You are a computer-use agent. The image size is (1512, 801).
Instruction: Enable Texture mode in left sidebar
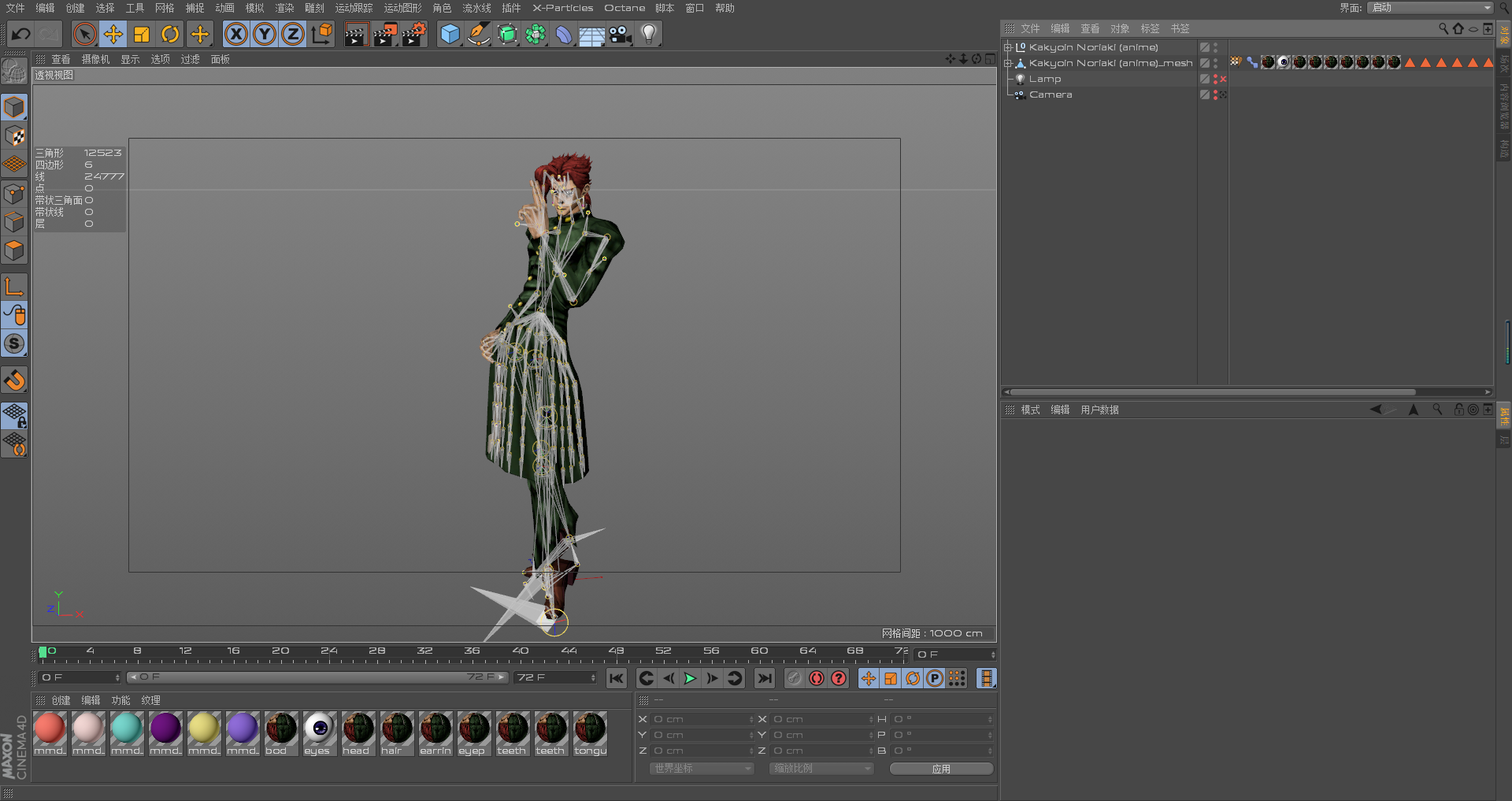point(14,135)
